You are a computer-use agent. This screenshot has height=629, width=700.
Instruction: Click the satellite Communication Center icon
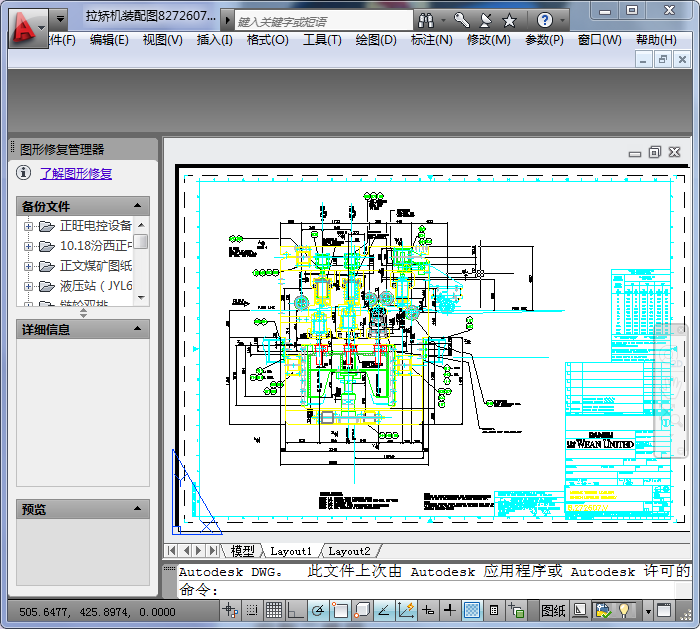(485, 20)
